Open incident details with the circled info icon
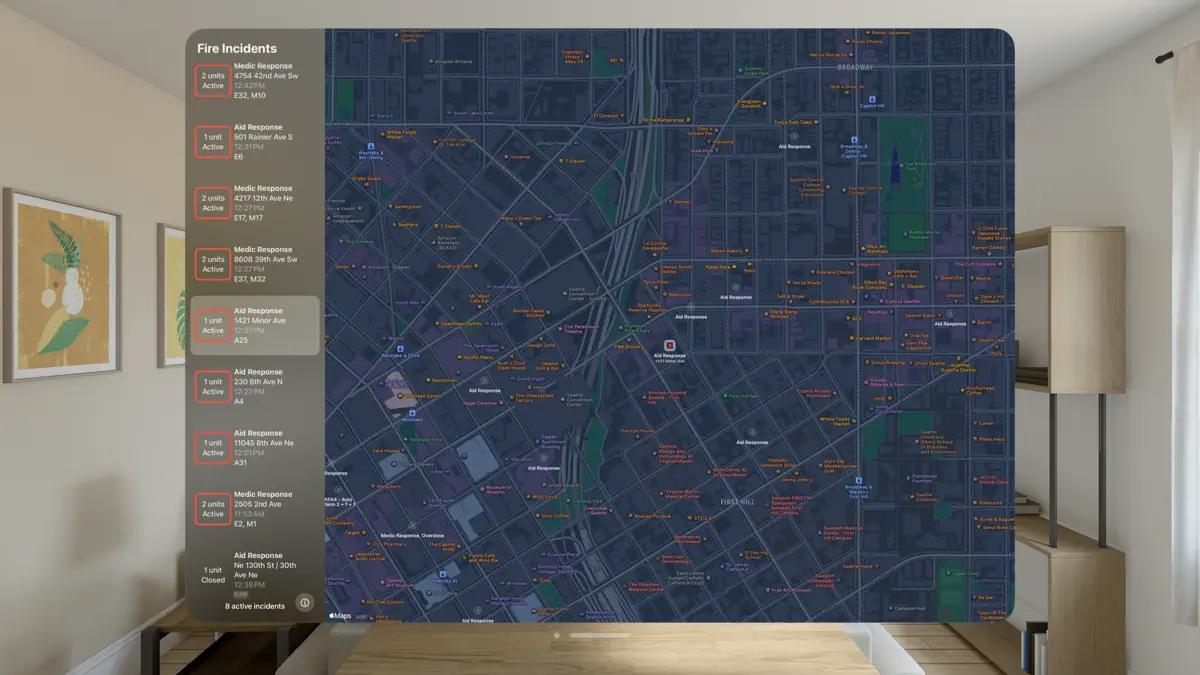 pos(305,604)
